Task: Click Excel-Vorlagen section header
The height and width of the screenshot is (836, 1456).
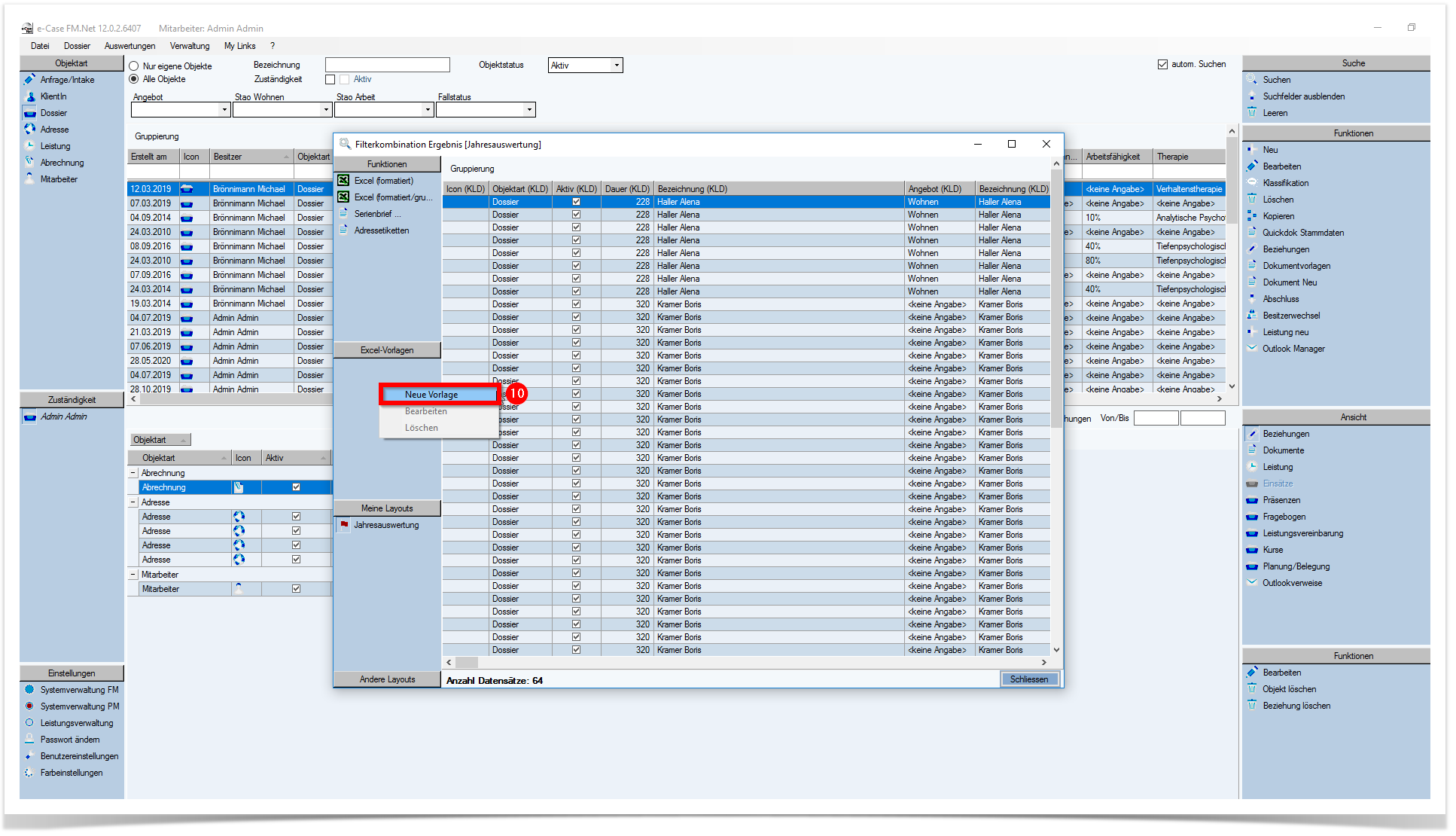Action: 387,350
